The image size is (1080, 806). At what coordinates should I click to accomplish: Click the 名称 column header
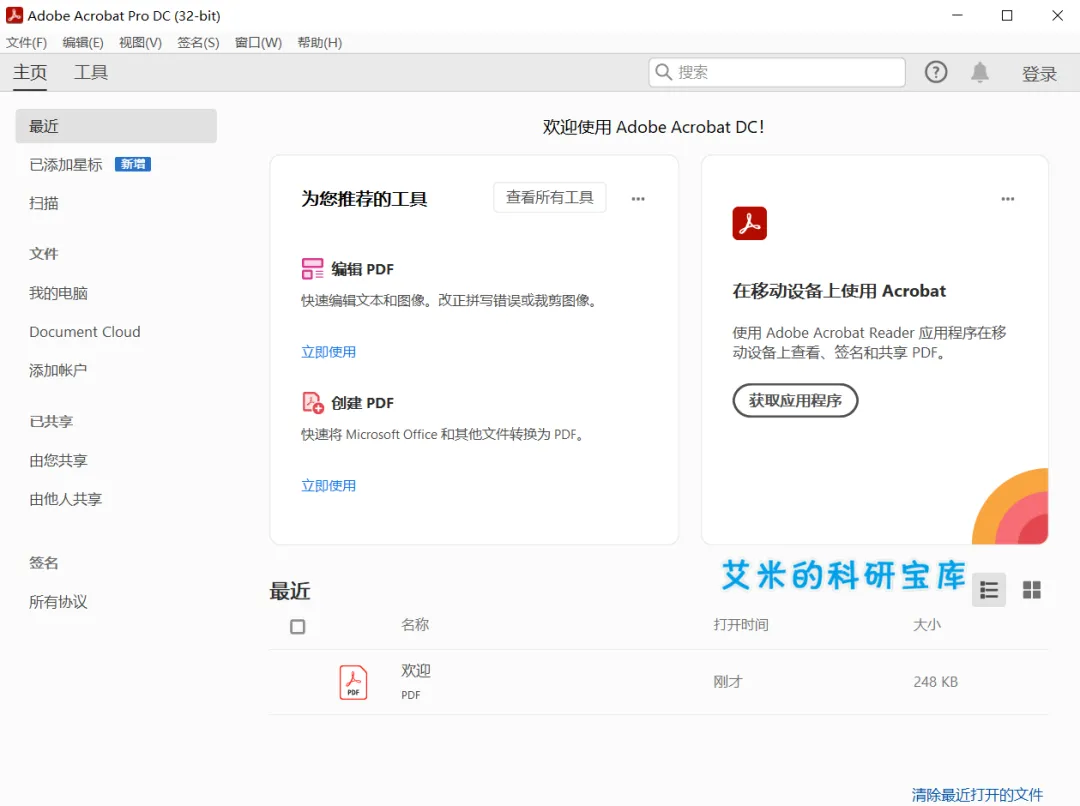pos(415,625)
